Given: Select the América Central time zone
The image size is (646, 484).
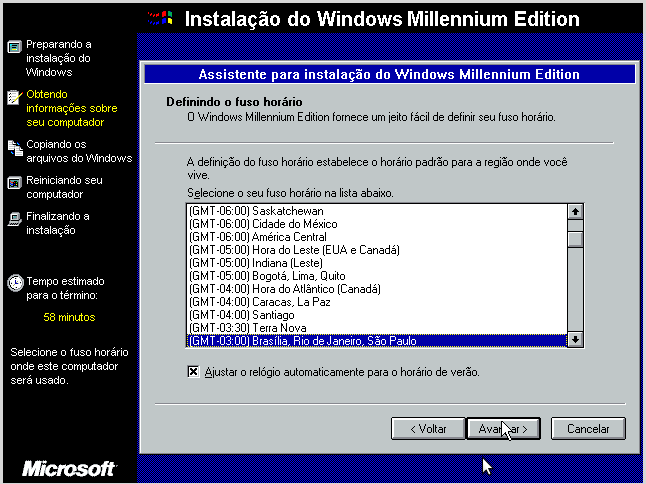Looking at the screenshot, I should 377,237.
